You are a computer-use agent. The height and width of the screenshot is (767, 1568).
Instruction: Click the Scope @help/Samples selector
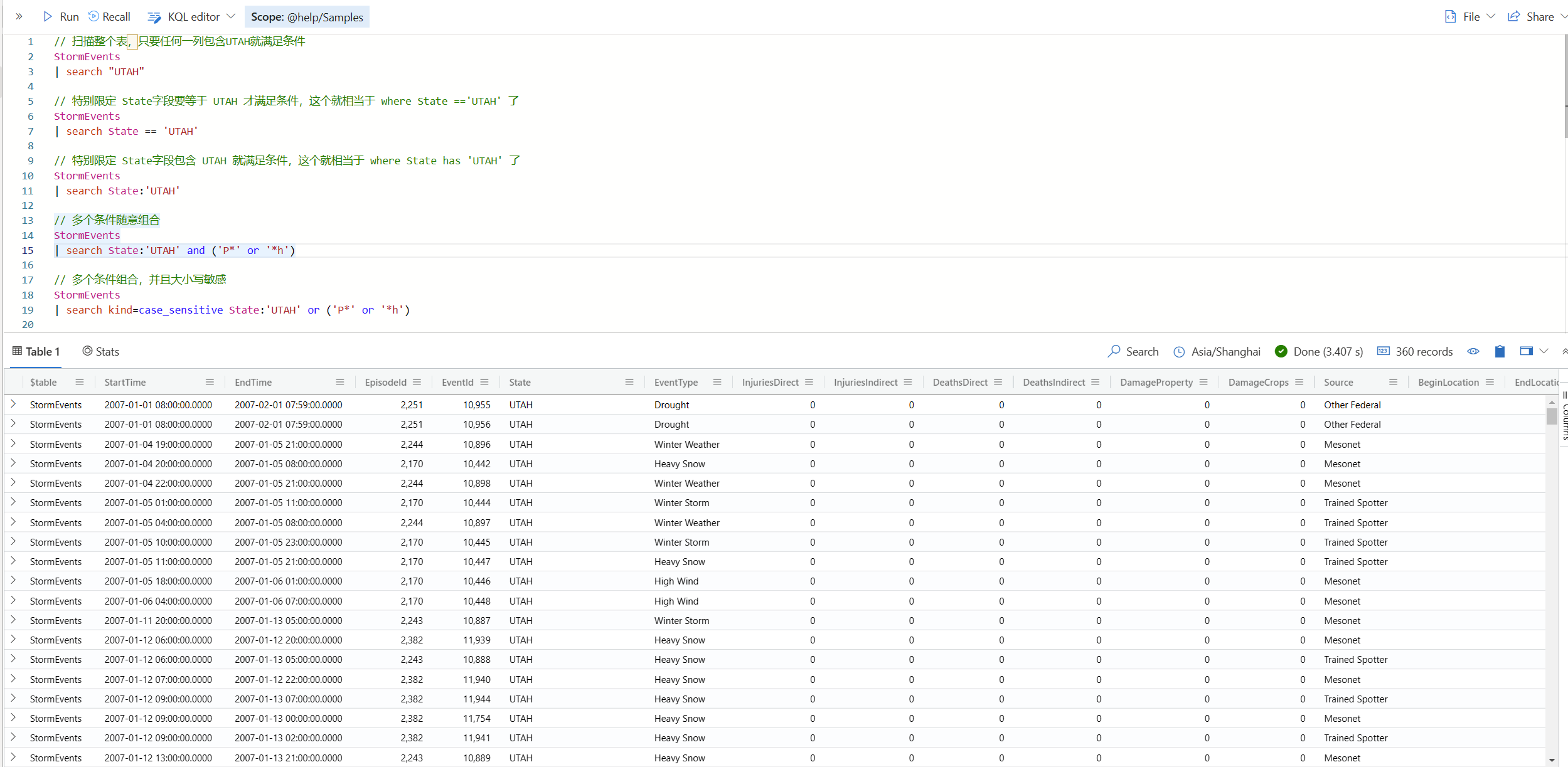point(307,17)
